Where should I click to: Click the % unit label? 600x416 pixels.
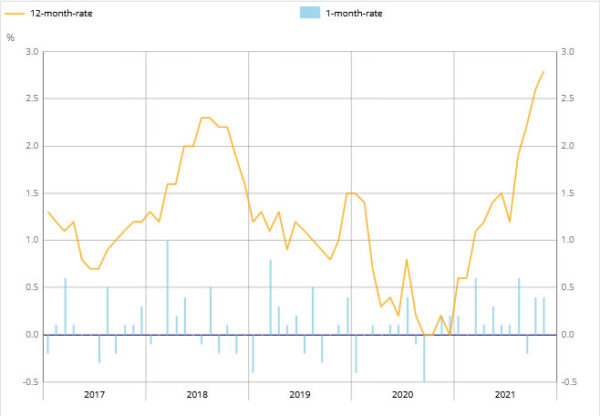click(10, 38)
